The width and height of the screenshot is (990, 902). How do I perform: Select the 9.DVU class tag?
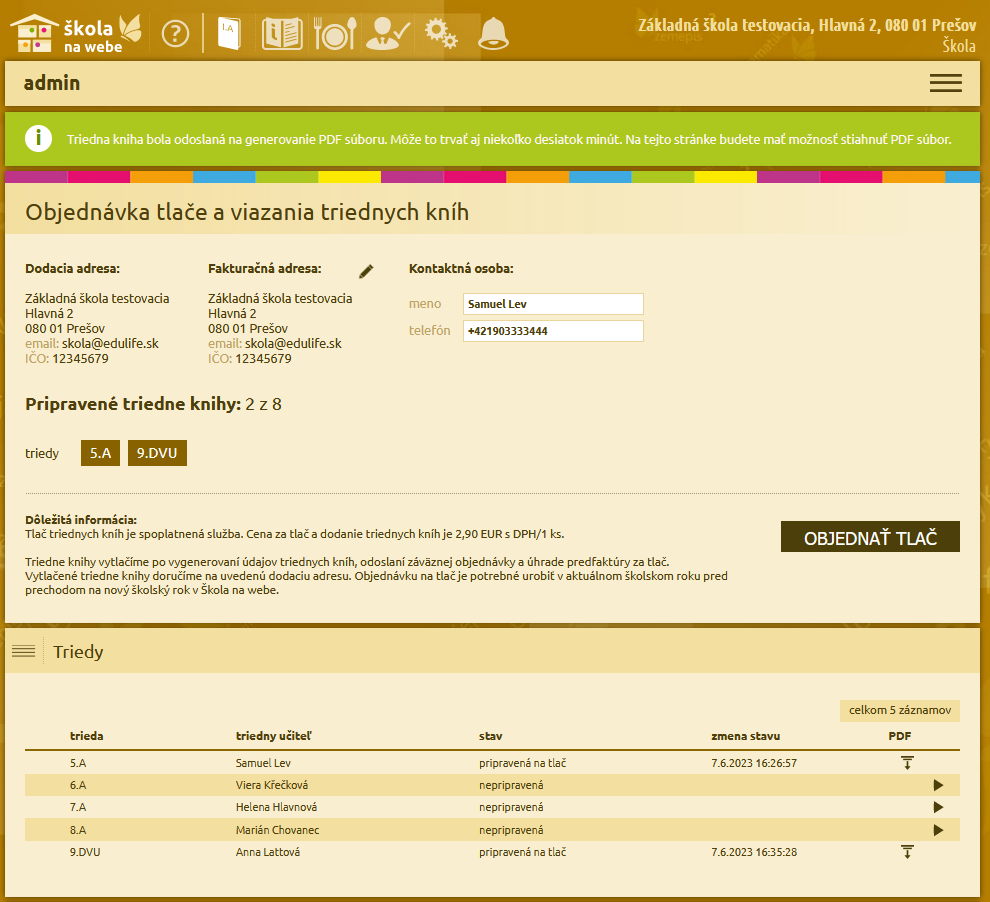157,453
